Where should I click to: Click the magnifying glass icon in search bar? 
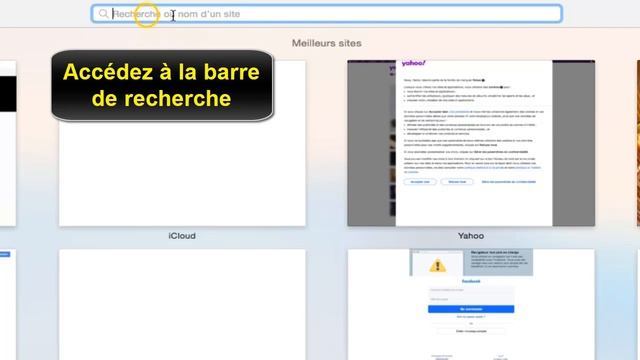click(x=103, y=14)
